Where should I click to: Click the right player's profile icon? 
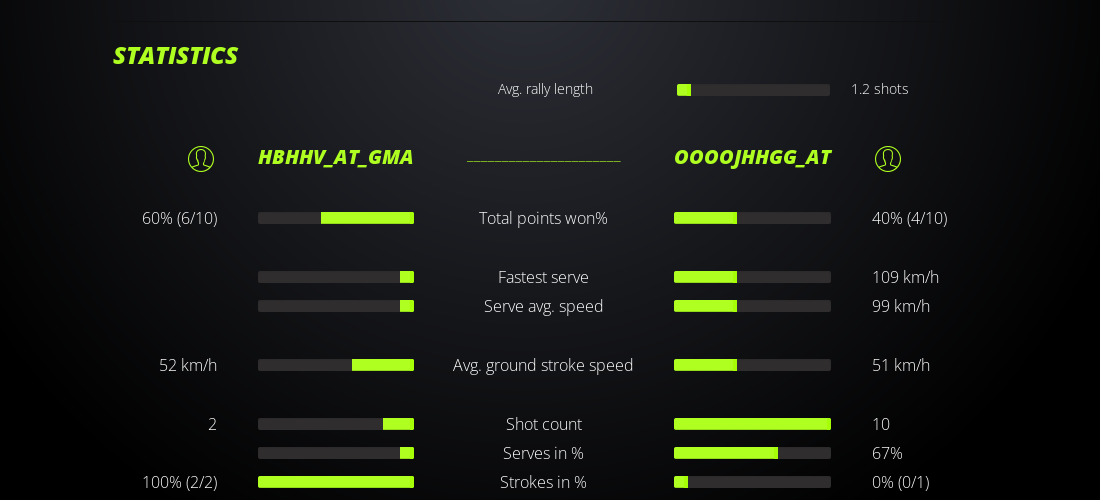point(888,159)
